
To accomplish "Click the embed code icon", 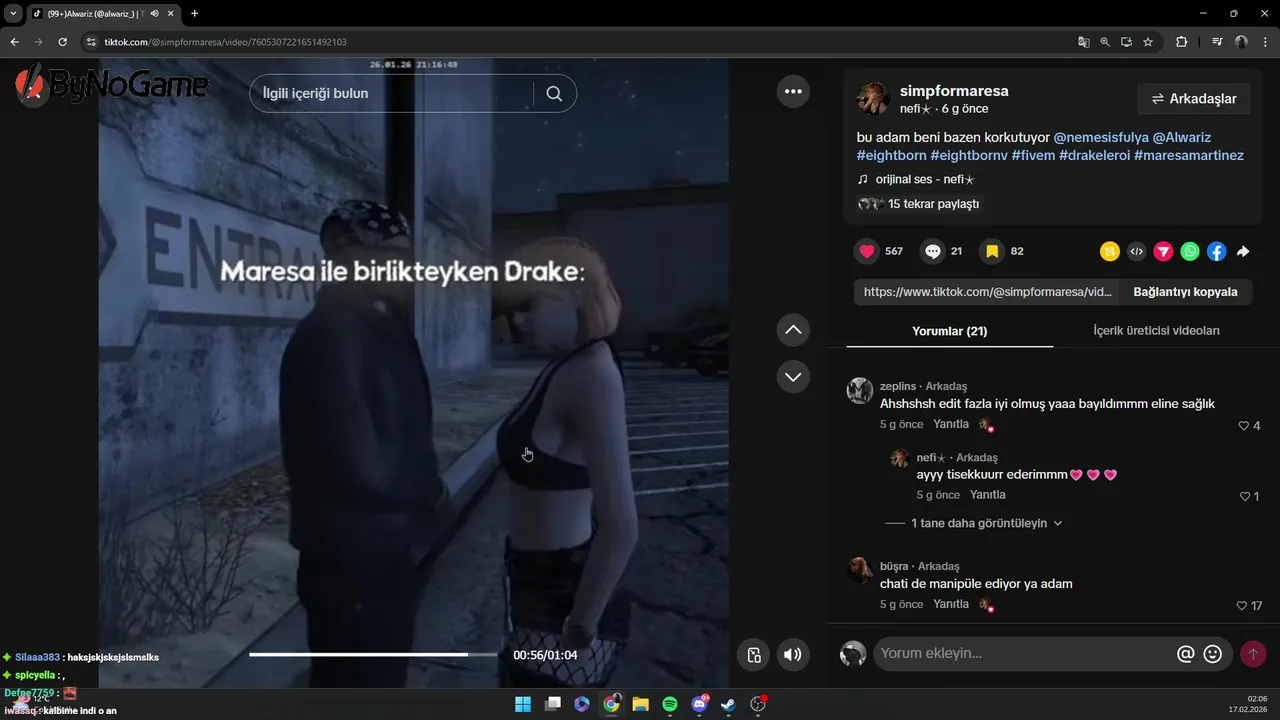I will pyautogui.click(x=1136, y=252).
